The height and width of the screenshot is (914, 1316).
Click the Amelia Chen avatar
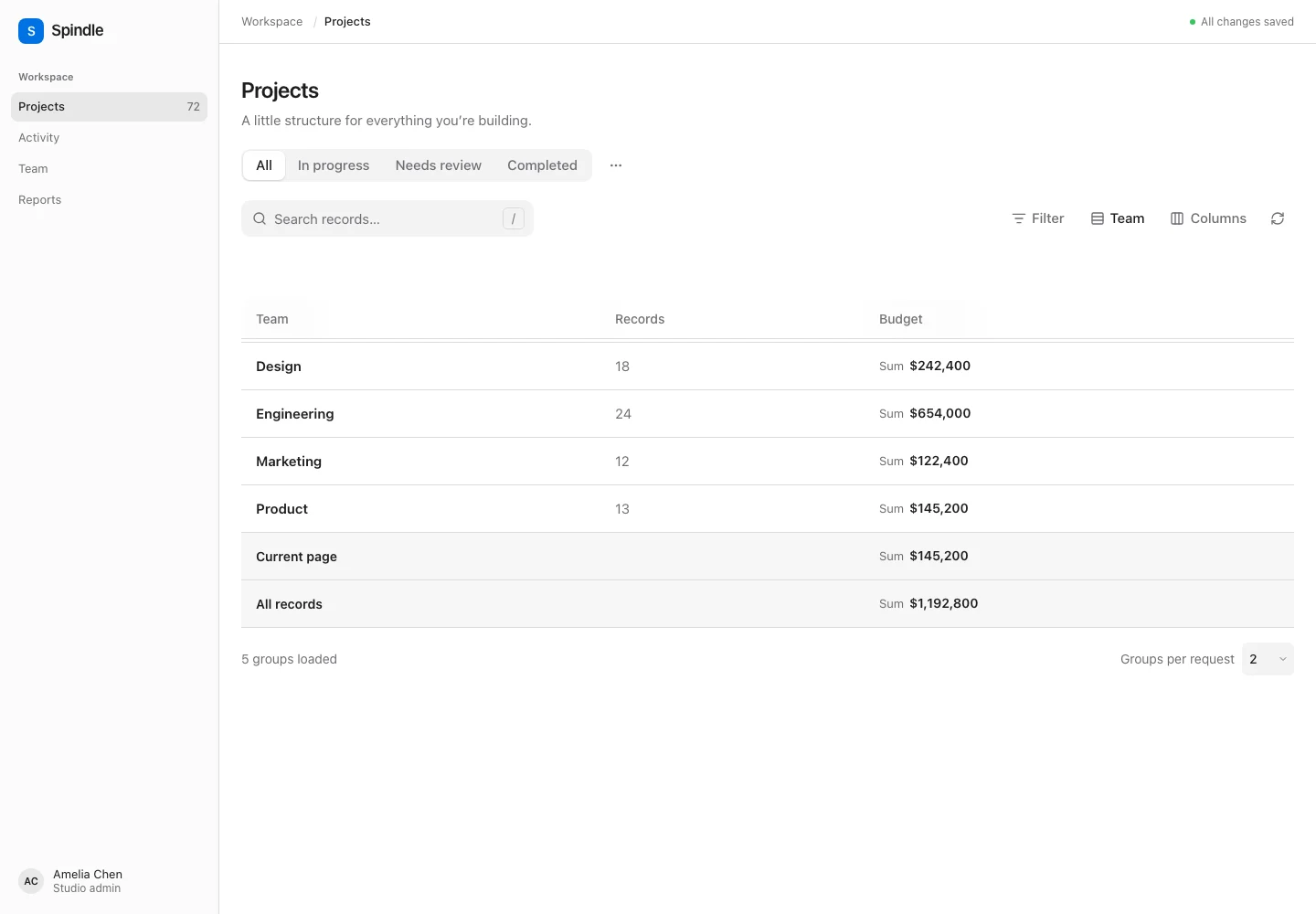(31, 881)
